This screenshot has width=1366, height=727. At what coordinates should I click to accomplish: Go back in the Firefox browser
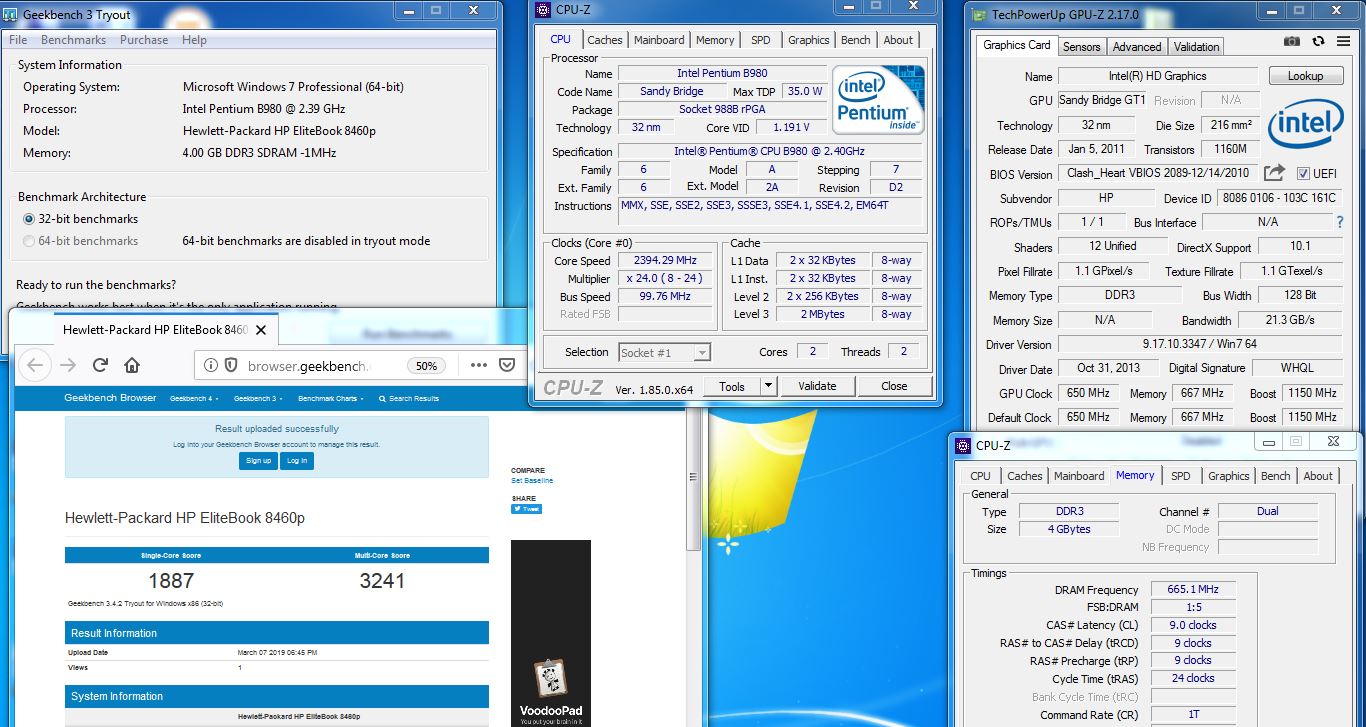click(35, 365)
